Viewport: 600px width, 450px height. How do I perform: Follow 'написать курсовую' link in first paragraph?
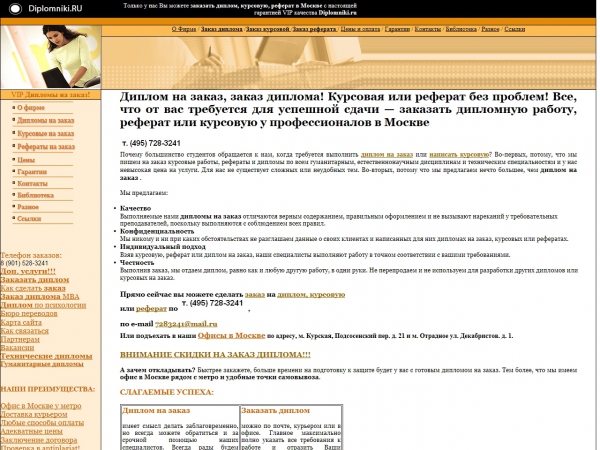click(459, 155)
